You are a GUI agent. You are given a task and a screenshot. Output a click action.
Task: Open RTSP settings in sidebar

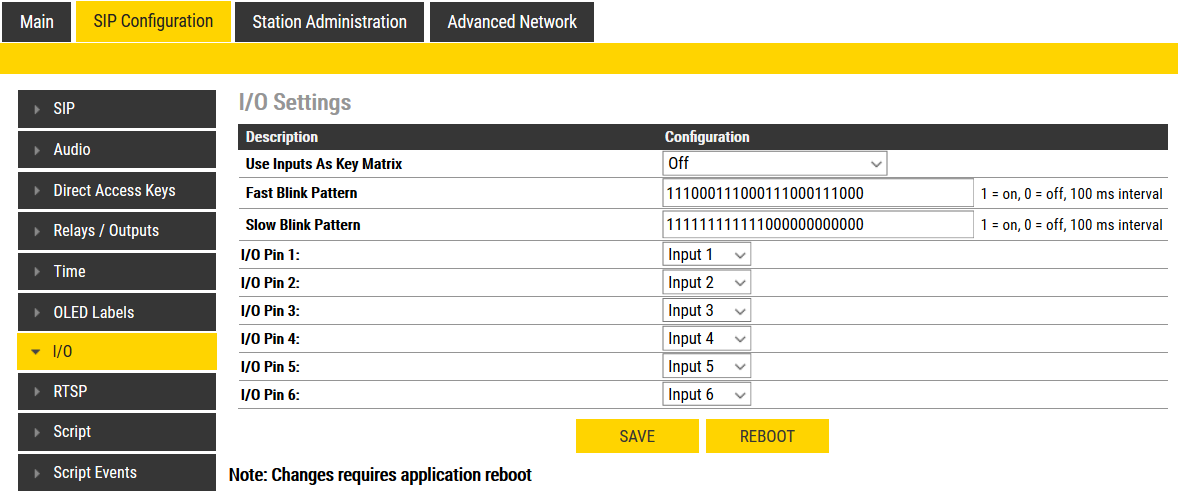coord(116,392)
